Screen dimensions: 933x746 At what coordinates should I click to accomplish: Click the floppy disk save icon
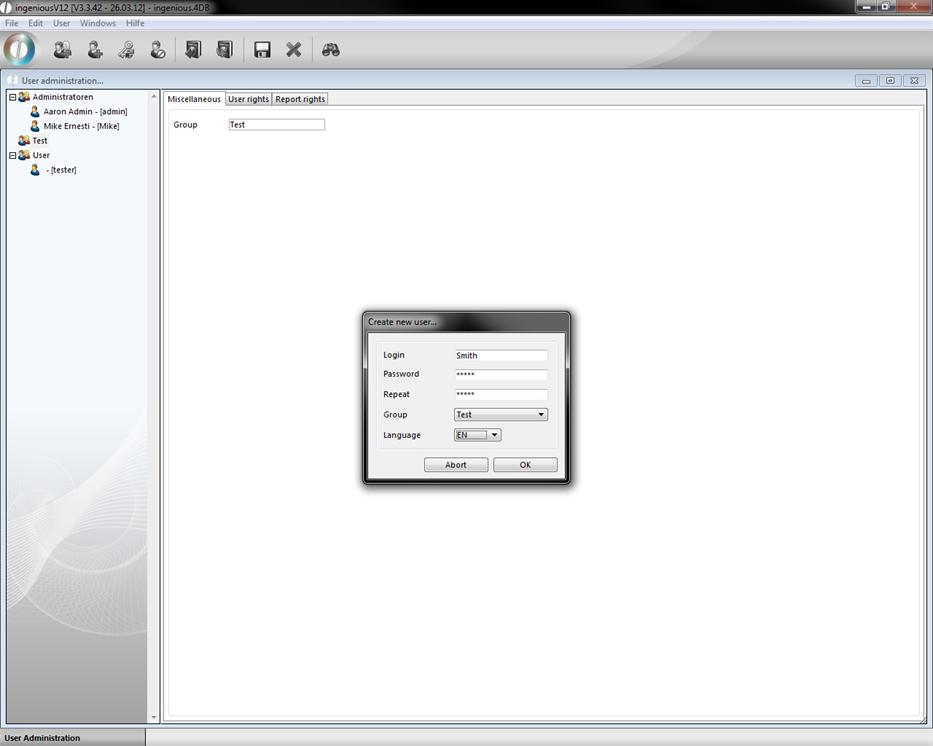click(262, 50)
